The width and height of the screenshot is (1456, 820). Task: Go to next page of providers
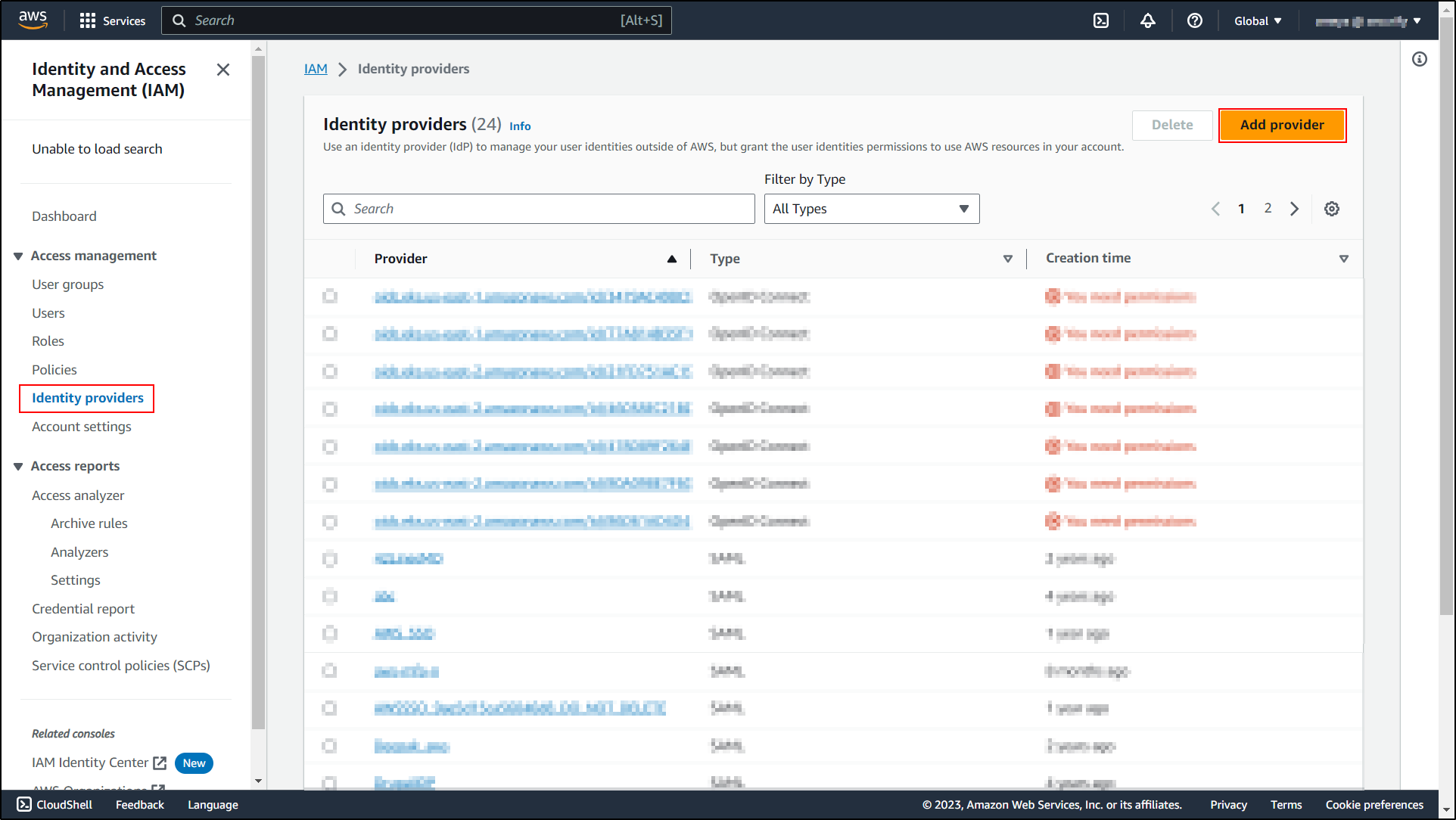click(x=1295, y=209)
